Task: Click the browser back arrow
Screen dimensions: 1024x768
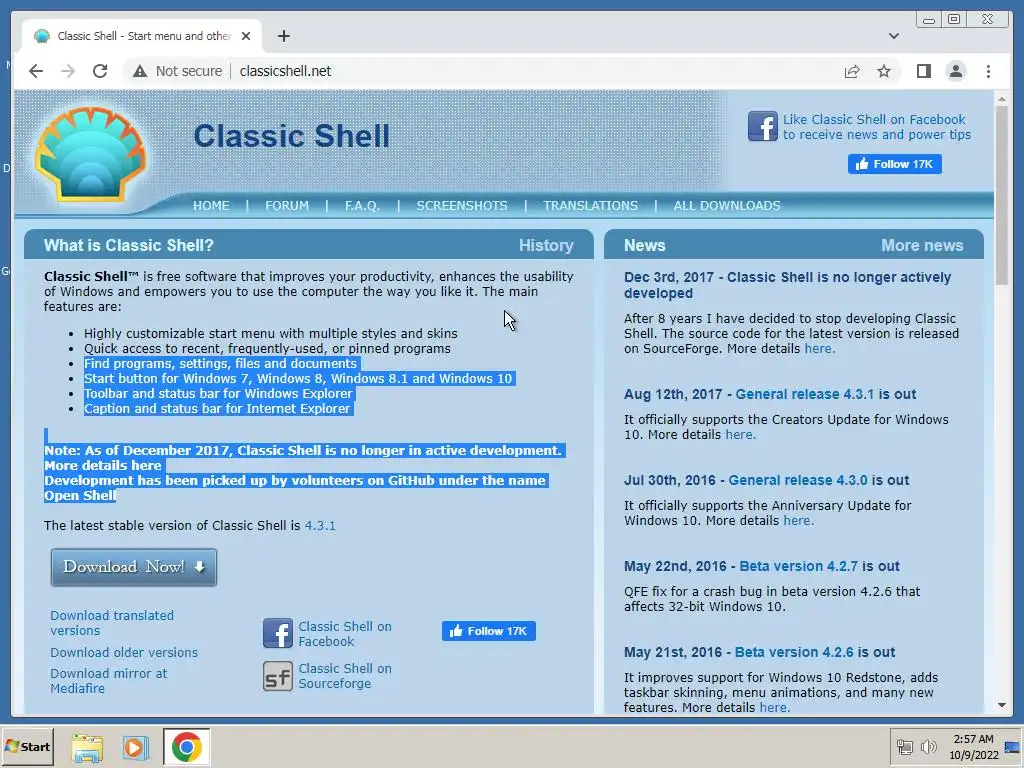Action: 36,71
